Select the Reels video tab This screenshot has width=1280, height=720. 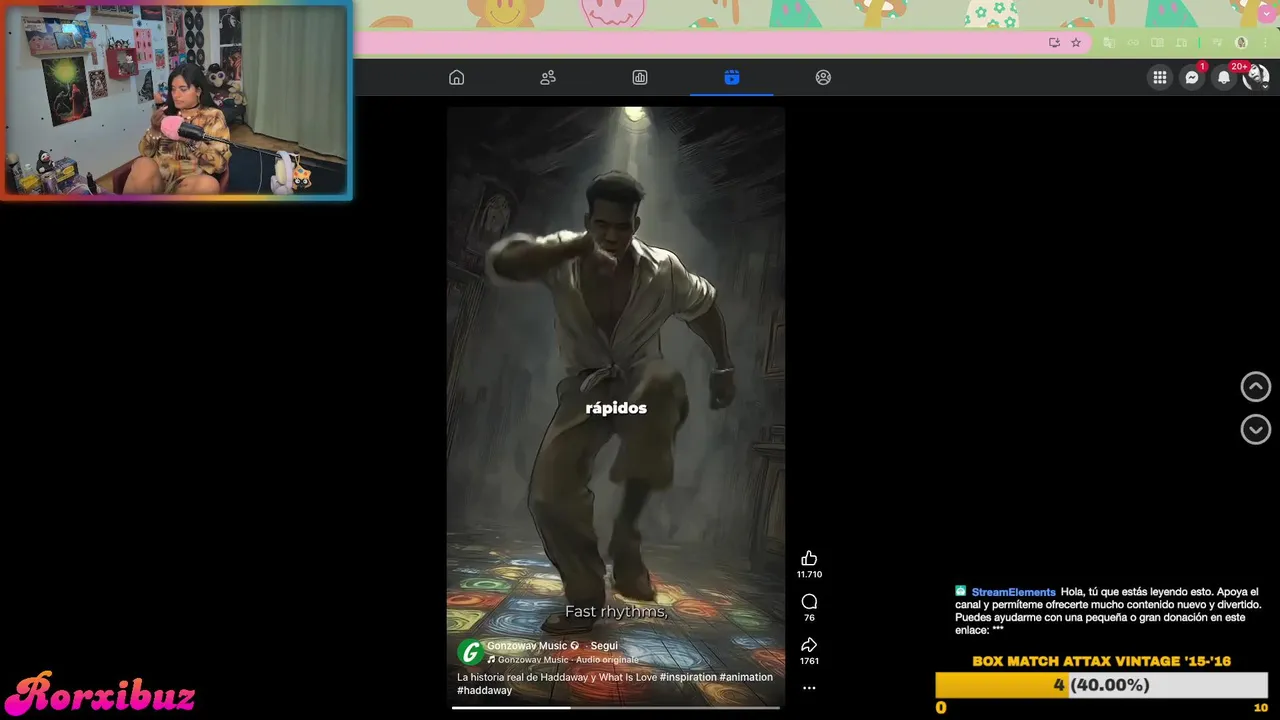pos(732,77)
